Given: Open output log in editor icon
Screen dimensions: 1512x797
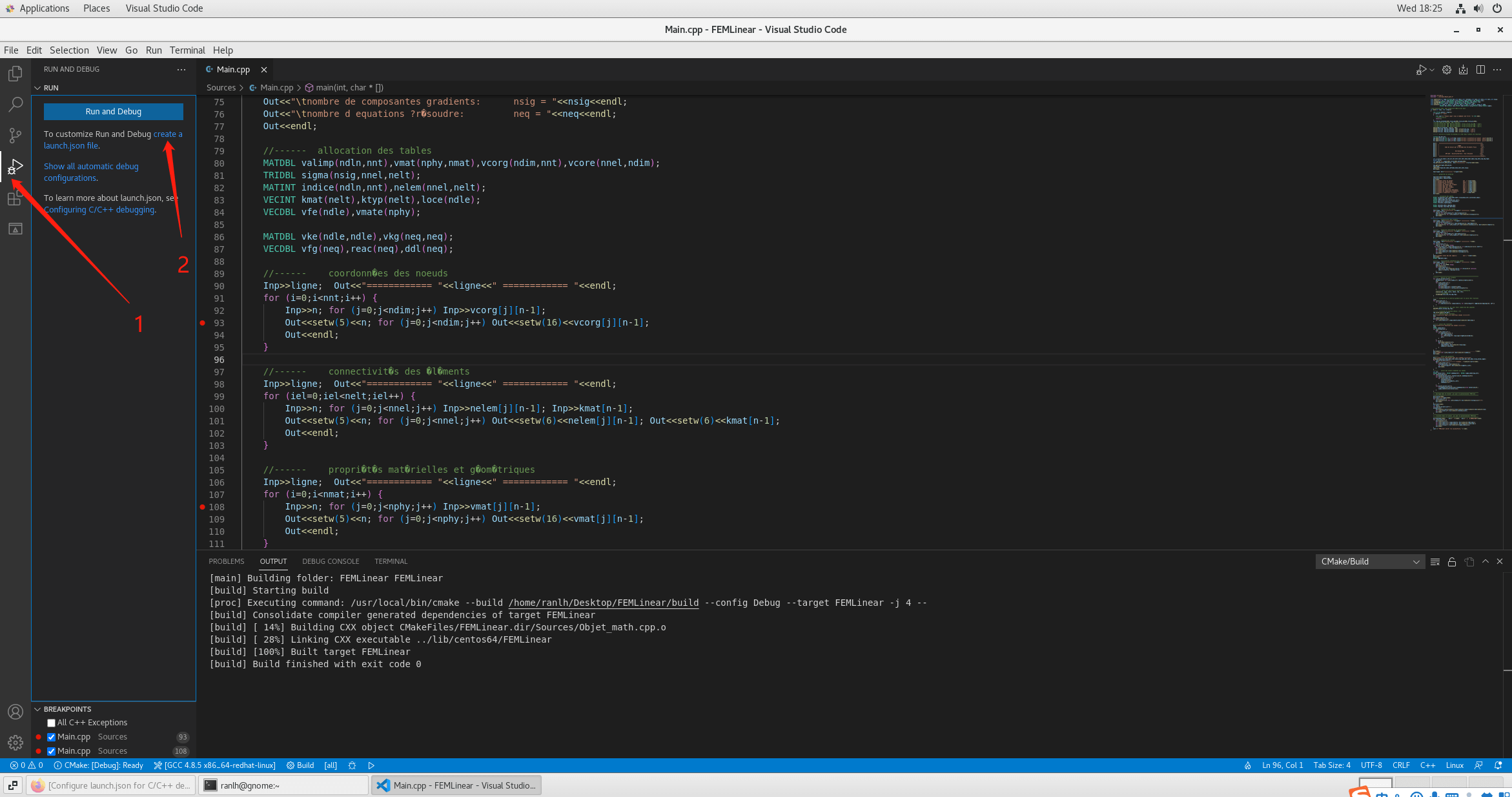Looking at the screenshot, I should (1469, 562).
